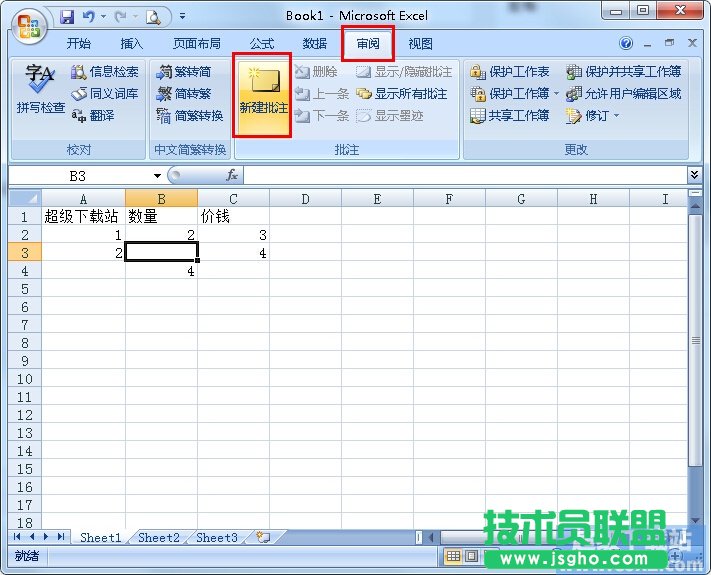711x575 pixels.
Task: Undo the last action
Action: [x=88, y=17]
